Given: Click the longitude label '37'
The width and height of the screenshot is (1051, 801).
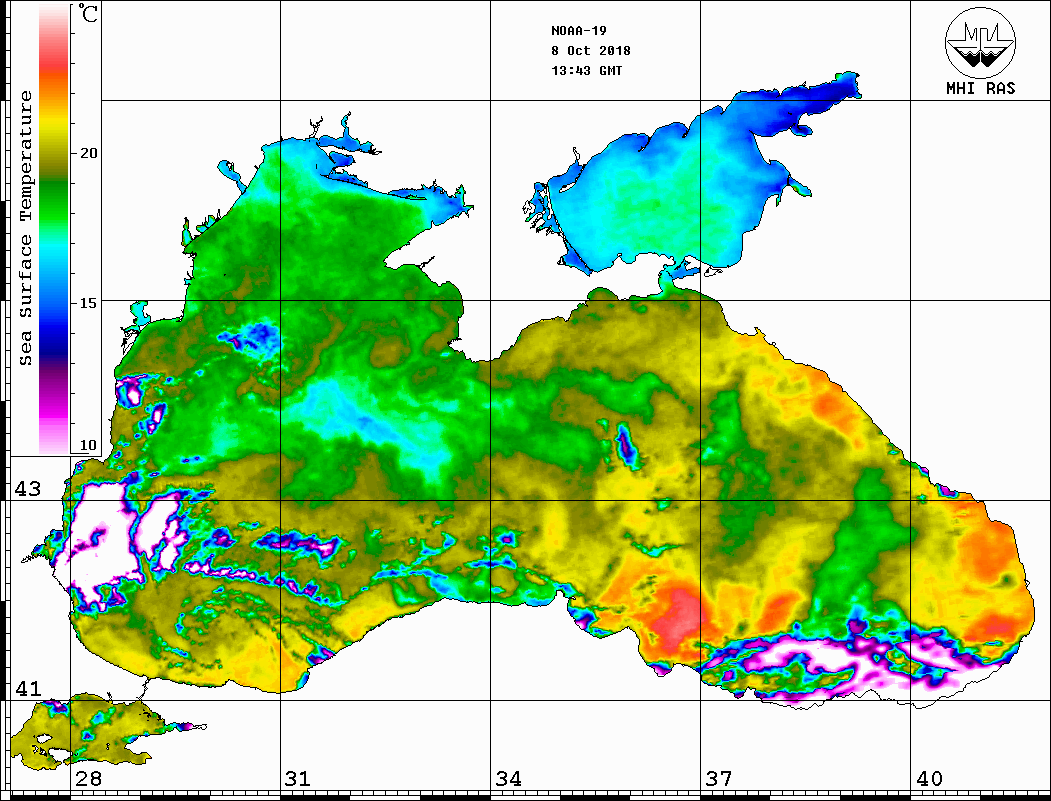Looking at the screenshot, I should coord(718,779).
